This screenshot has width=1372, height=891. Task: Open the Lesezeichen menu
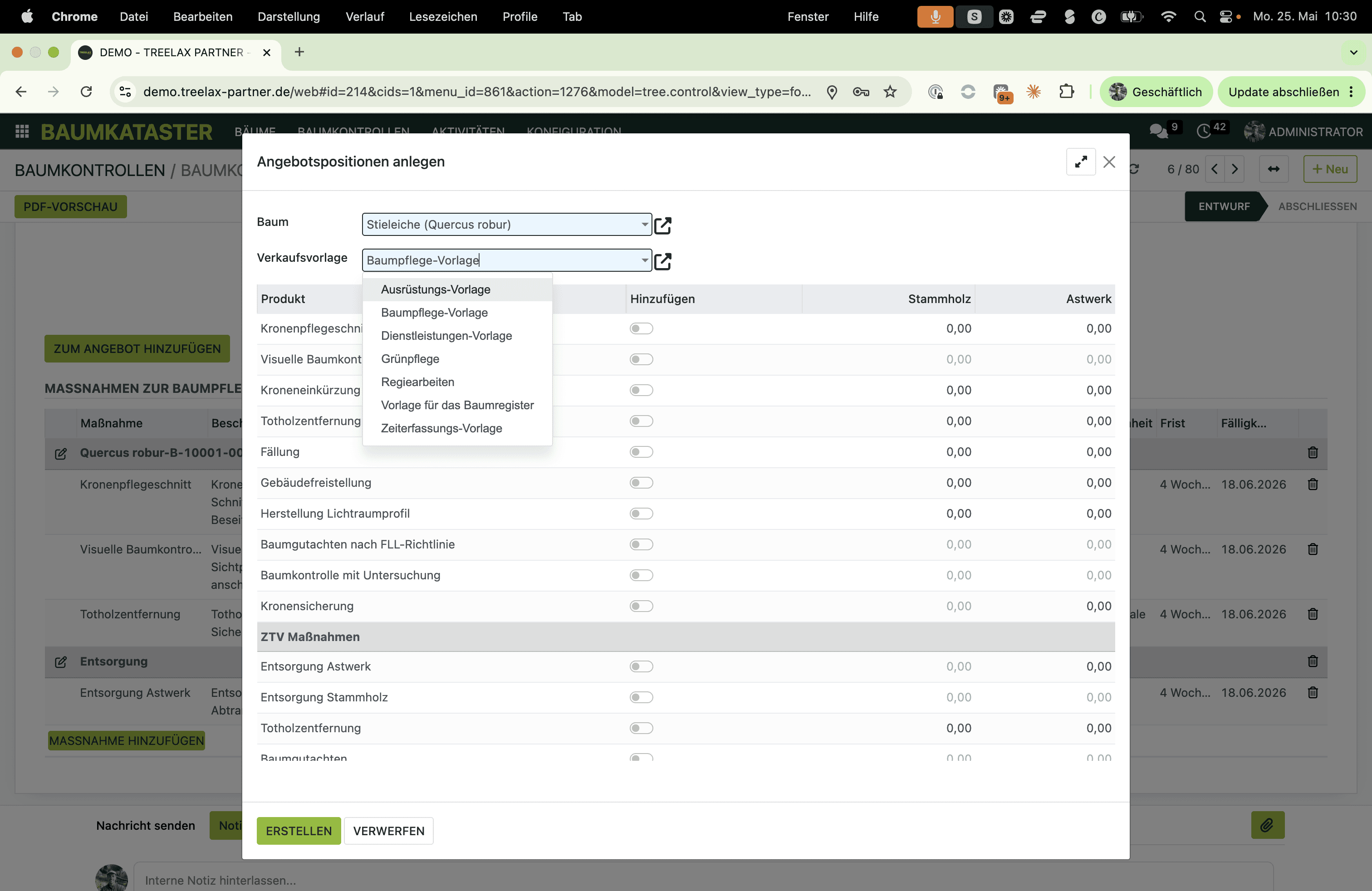tap(443, 17)
